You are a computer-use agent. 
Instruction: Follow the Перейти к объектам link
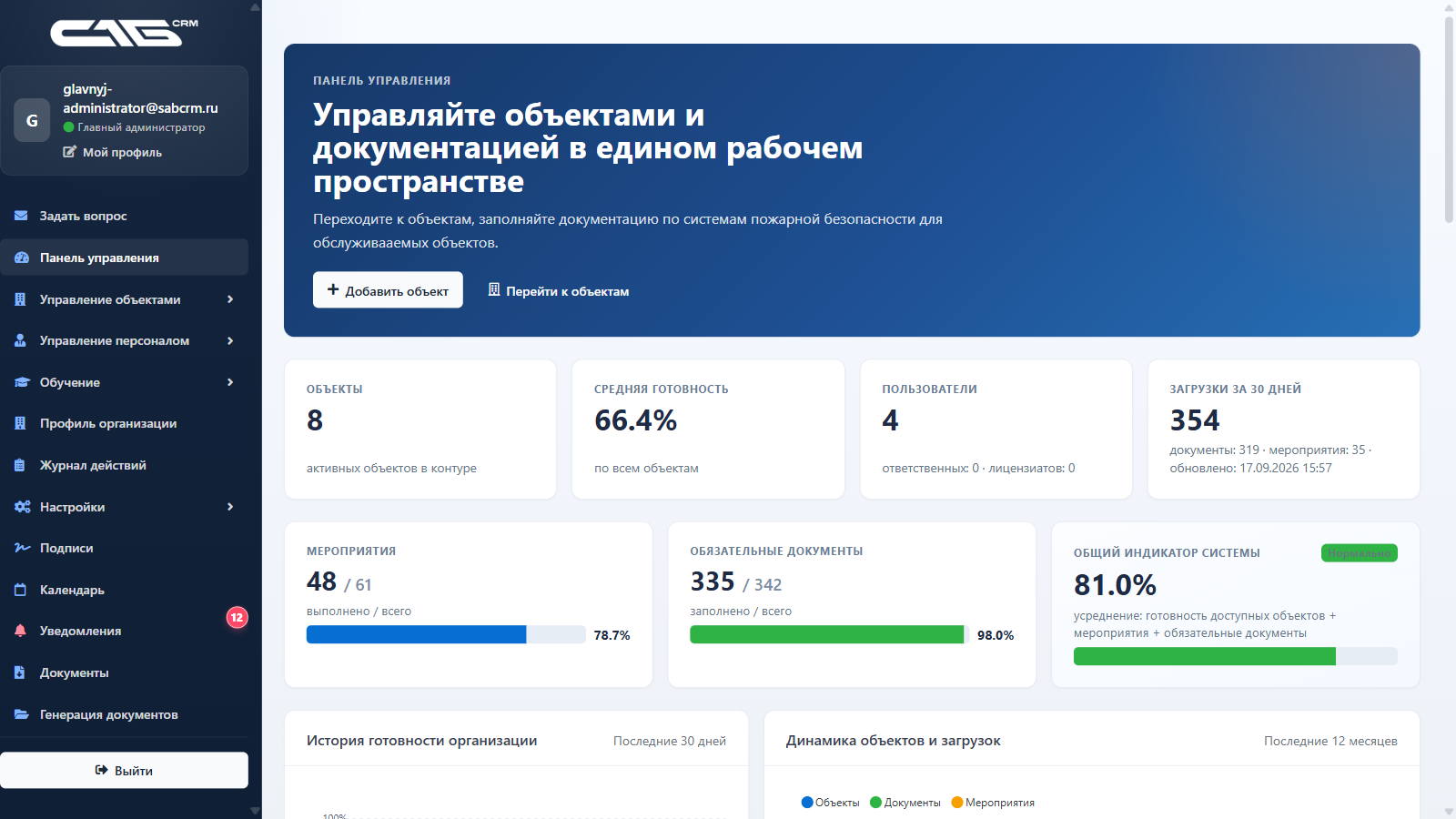[558, 290]
